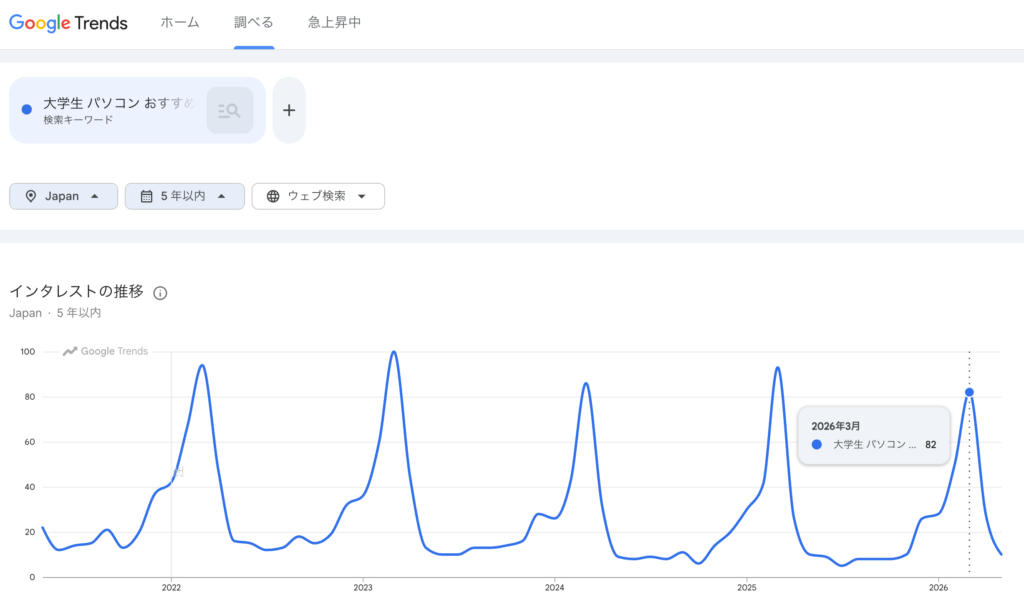Click the globe icon in ウェブ検索 filter

click(273, 196)
